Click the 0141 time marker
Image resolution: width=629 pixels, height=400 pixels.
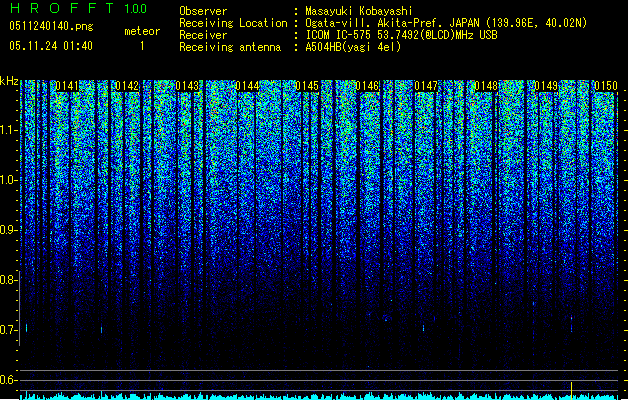[x=67, y=86]
